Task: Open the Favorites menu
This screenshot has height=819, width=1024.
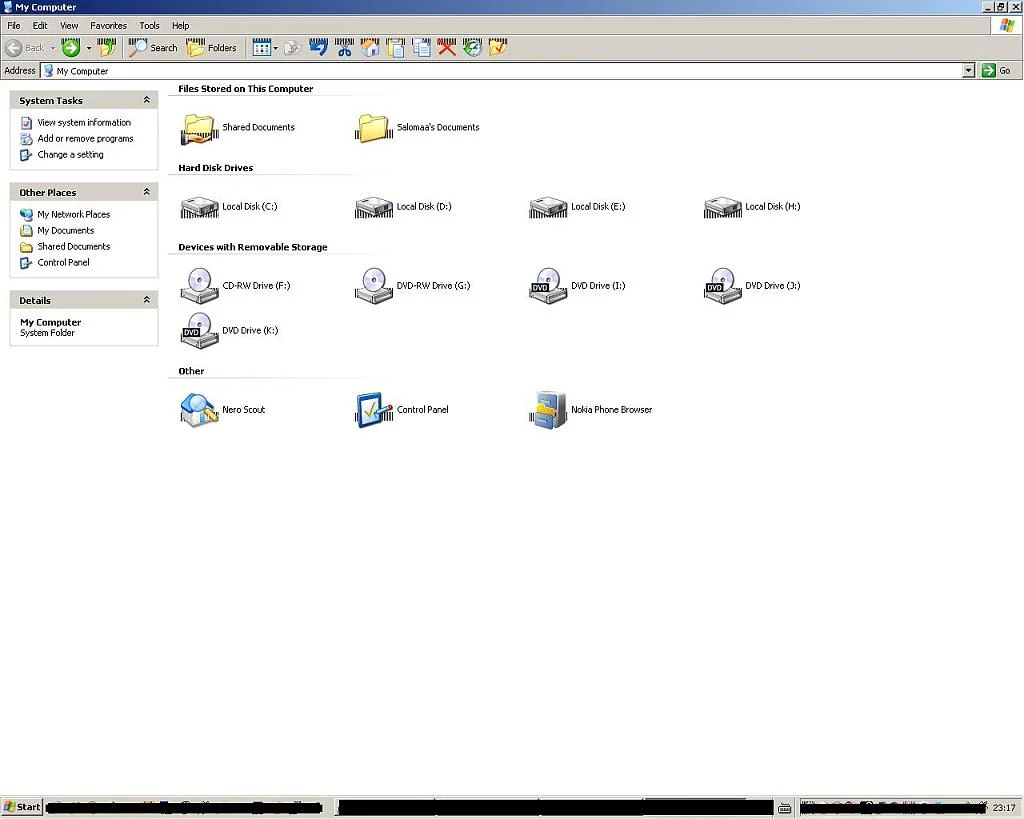Action: [x=108, y=25]
